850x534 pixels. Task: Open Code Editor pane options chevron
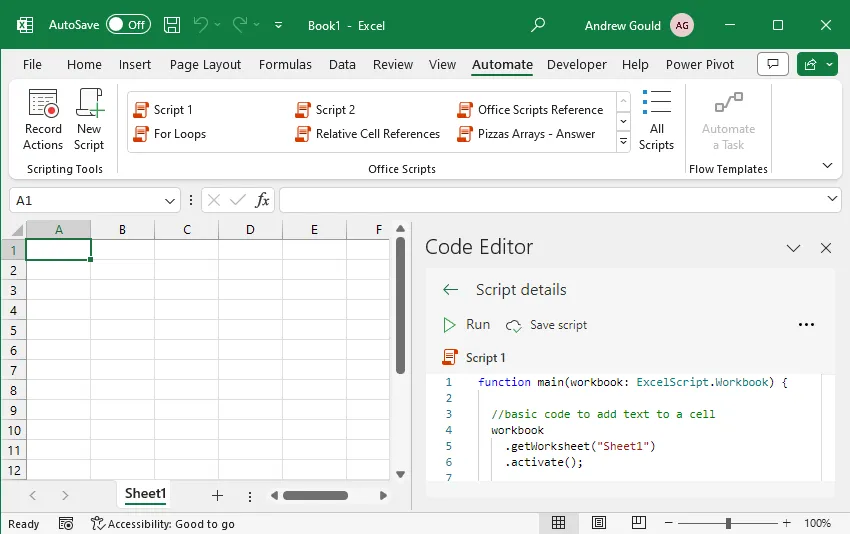click(793, 248)
